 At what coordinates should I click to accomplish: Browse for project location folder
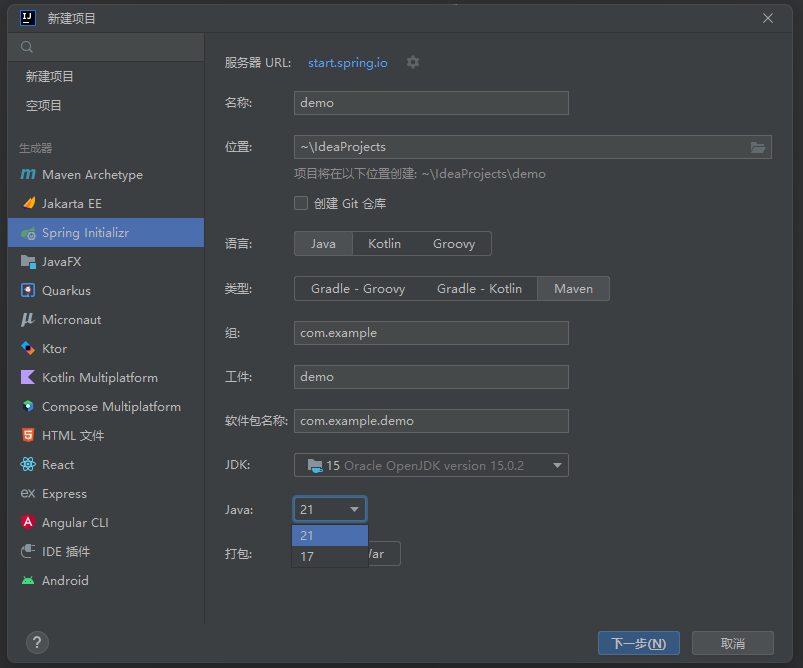click(758, 148)
